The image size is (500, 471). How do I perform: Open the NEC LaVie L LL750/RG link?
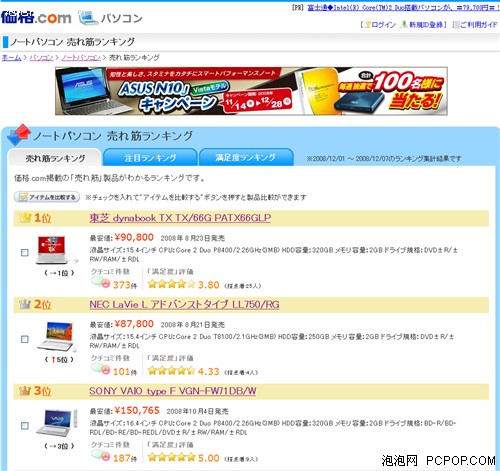tap(184, 305)
